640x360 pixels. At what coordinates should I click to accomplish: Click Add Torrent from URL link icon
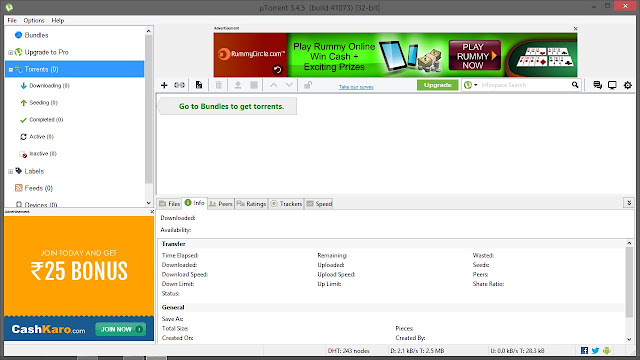pyautogui.click(x=179, y=85)
